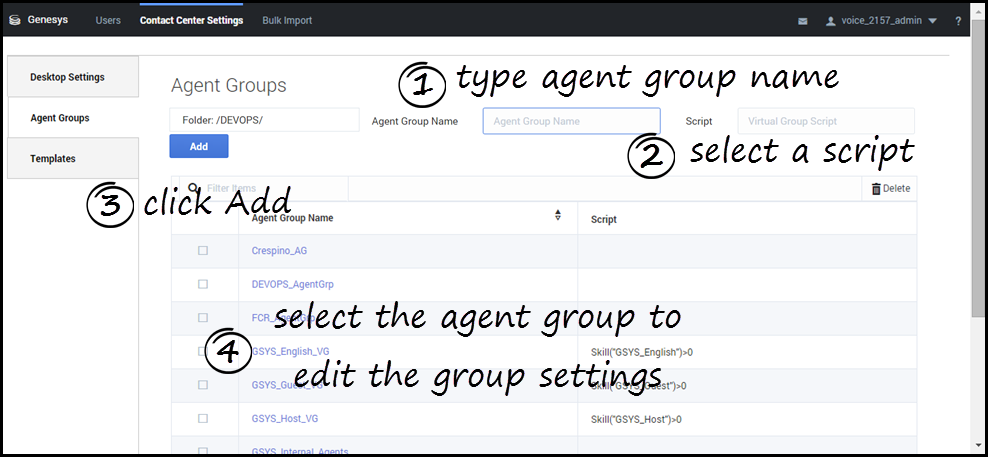Click the help question mark icon
Image resolution: width=992 pixels, height=457 pixels.
[958, 21]
